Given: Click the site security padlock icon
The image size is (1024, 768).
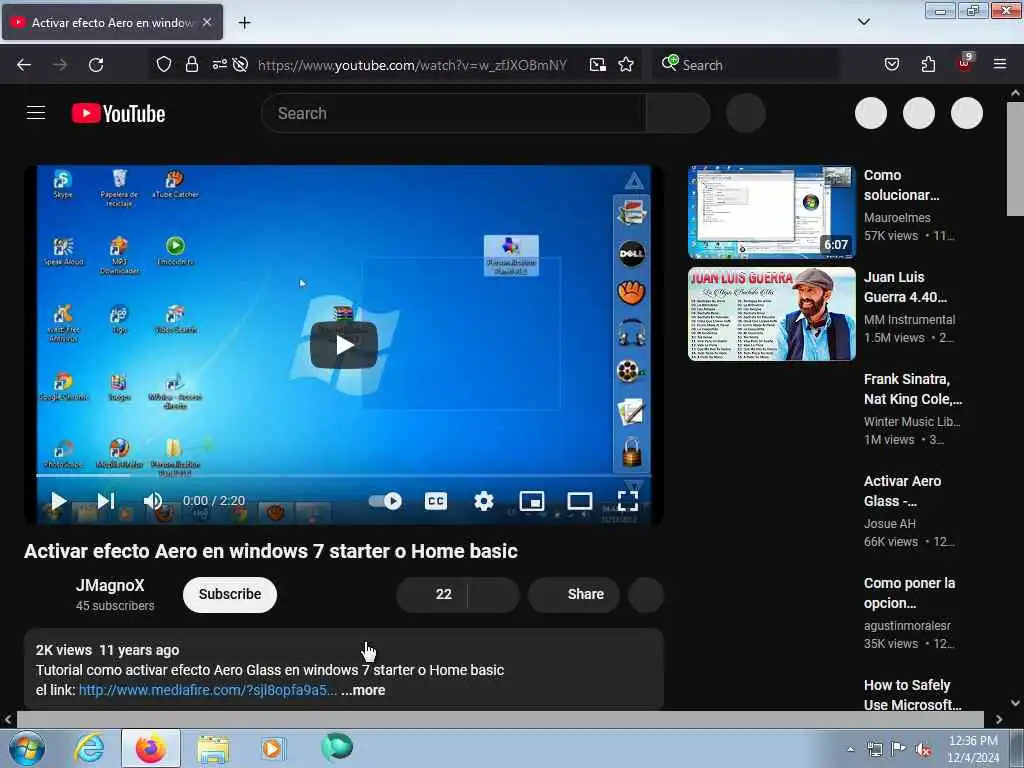Looking at the screenshot, I should 191,65.
